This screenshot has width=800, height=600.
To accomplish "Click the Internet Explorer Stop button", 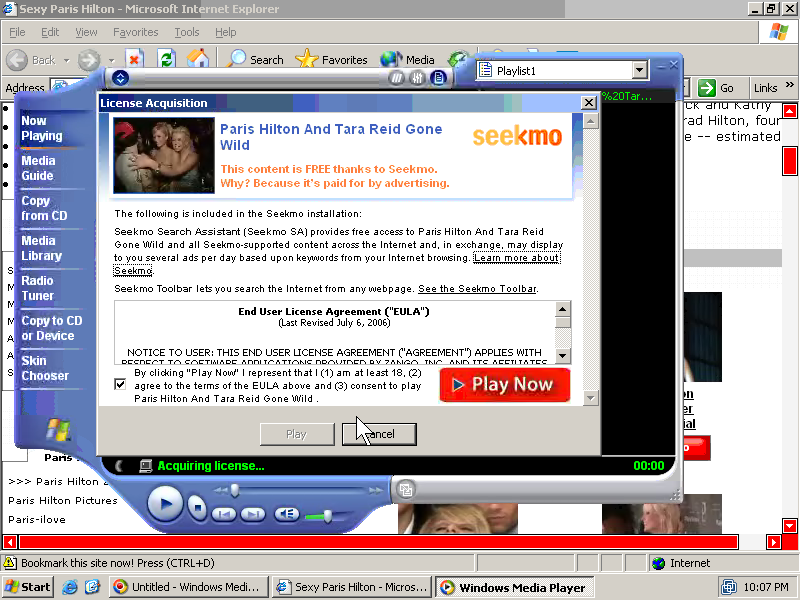I will 134,60.
